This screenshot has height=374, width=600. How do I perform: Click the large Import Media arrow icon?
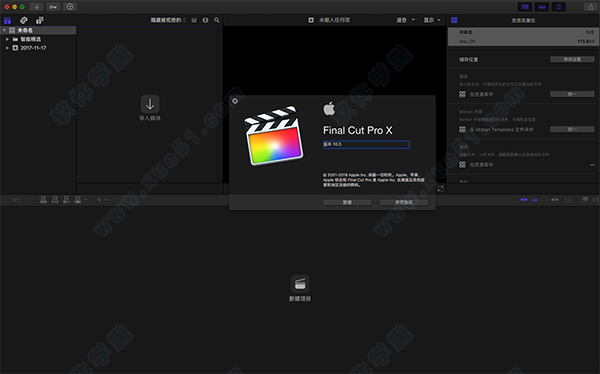(x=150, y=104)
